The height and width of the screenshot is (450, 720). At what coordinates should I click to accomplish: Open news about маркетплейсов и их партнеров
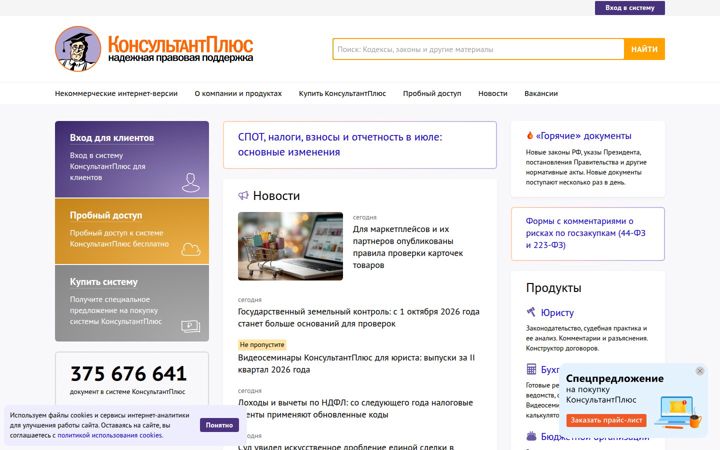[408, 247]
